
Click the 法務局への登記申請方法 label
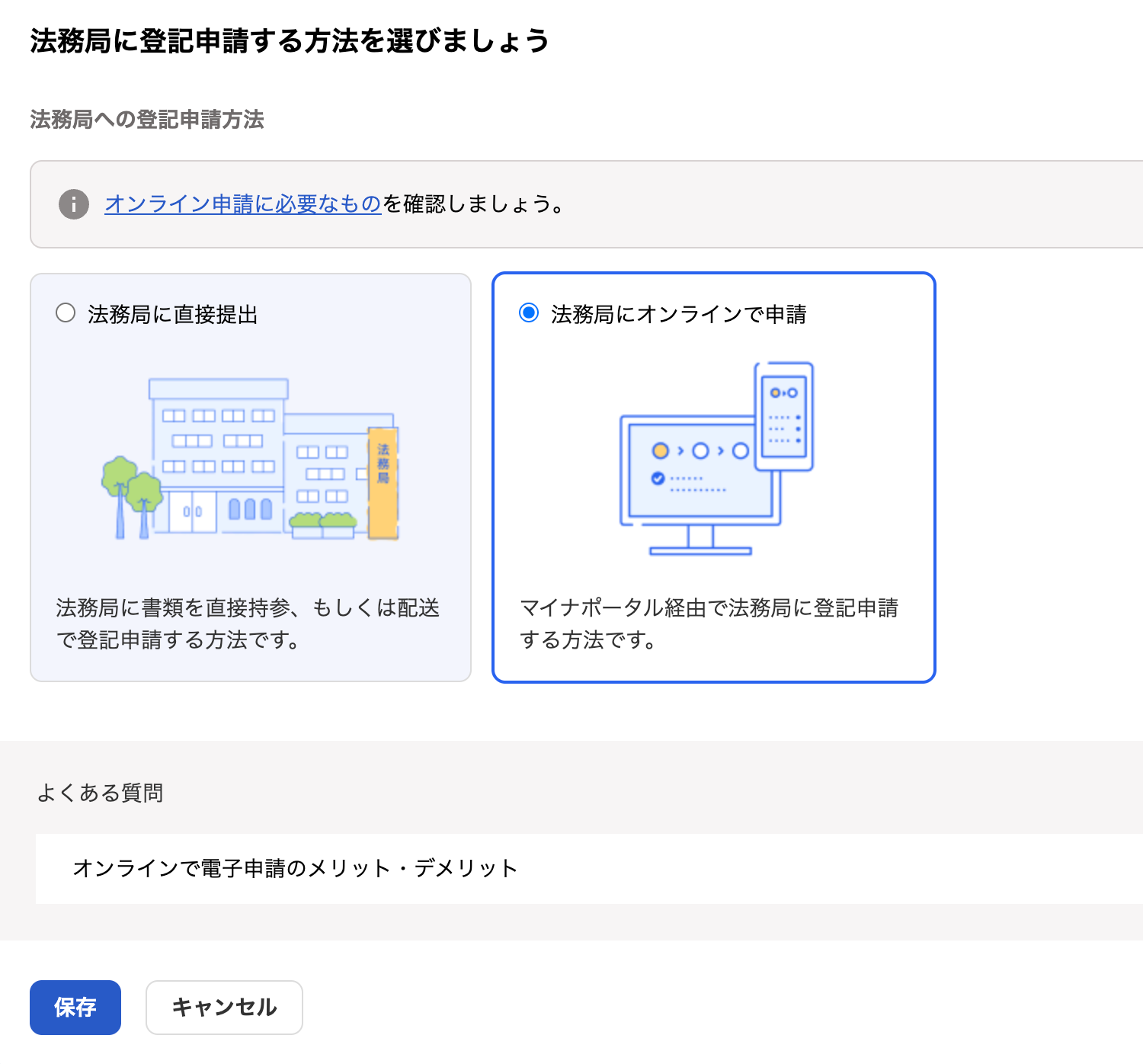(147, 120)
